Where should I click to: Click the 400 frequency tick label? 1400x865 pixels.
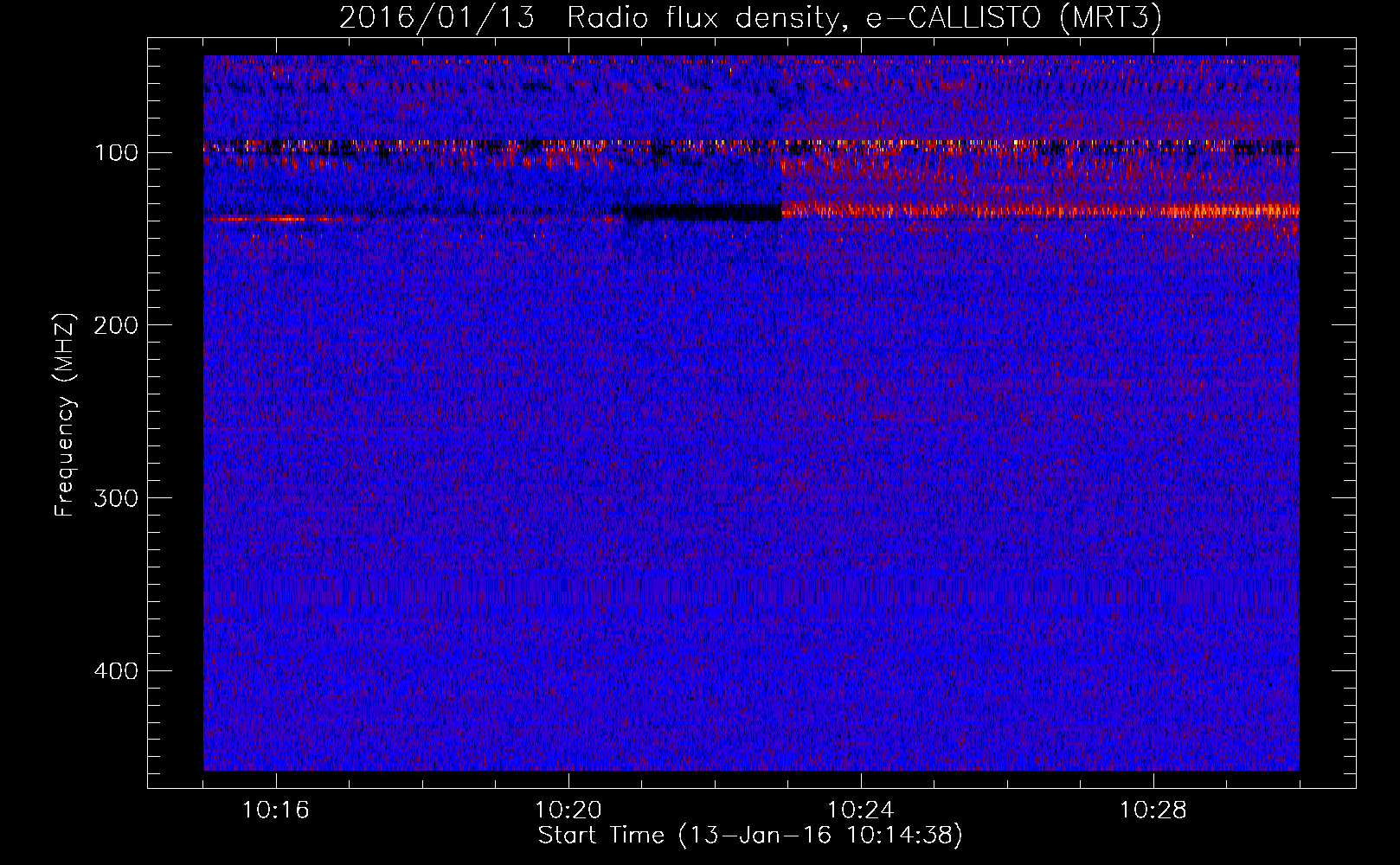tap(116, 671)
